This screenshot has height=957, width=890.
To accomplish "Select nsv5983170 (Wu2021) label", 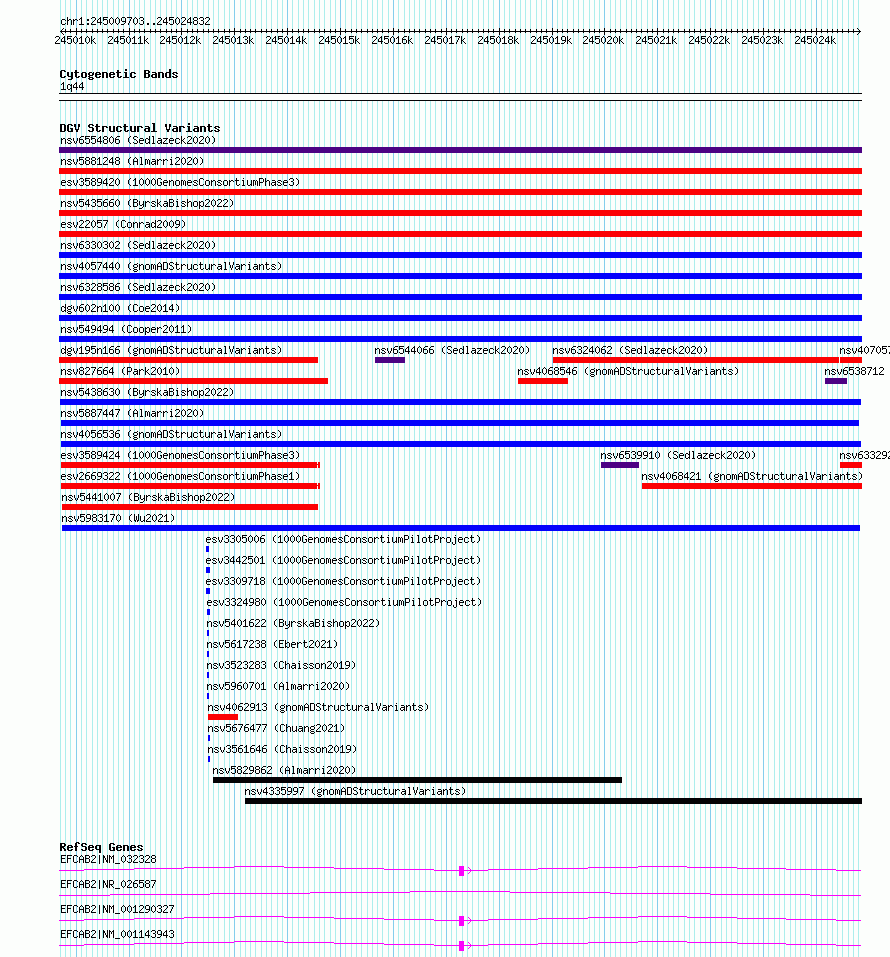I will pyautogui.click(x=118, y=518).
